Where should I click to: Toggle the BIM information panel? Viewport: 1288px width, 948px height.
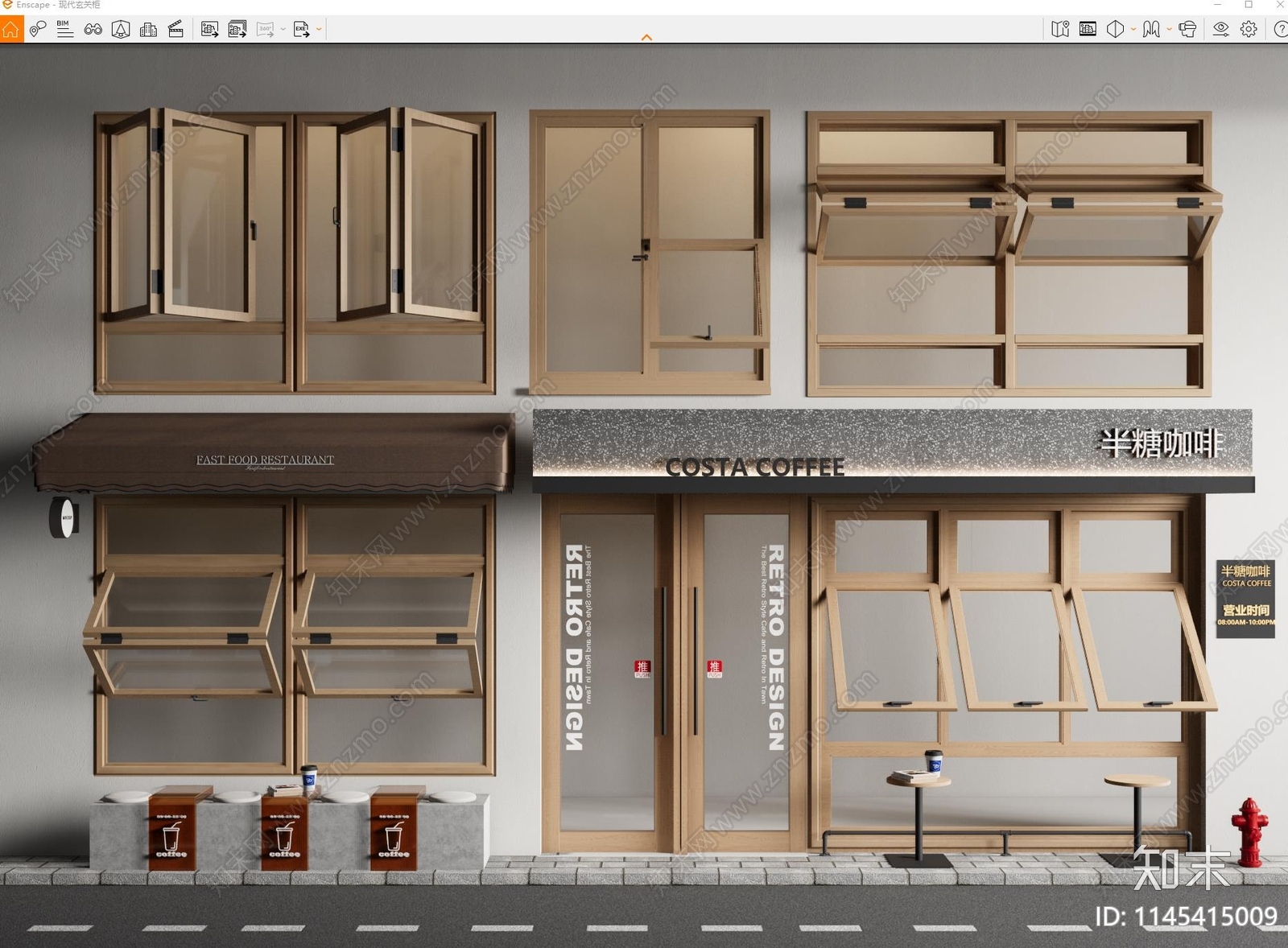(65, 30)
